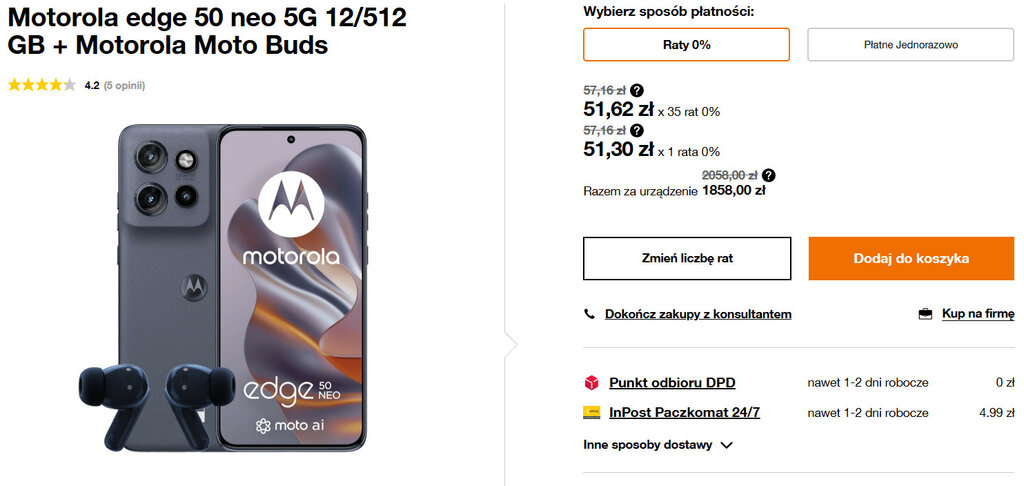Click the briefcase icon for business purchase
Screen dimensions: 1024x486
[925, 314]
